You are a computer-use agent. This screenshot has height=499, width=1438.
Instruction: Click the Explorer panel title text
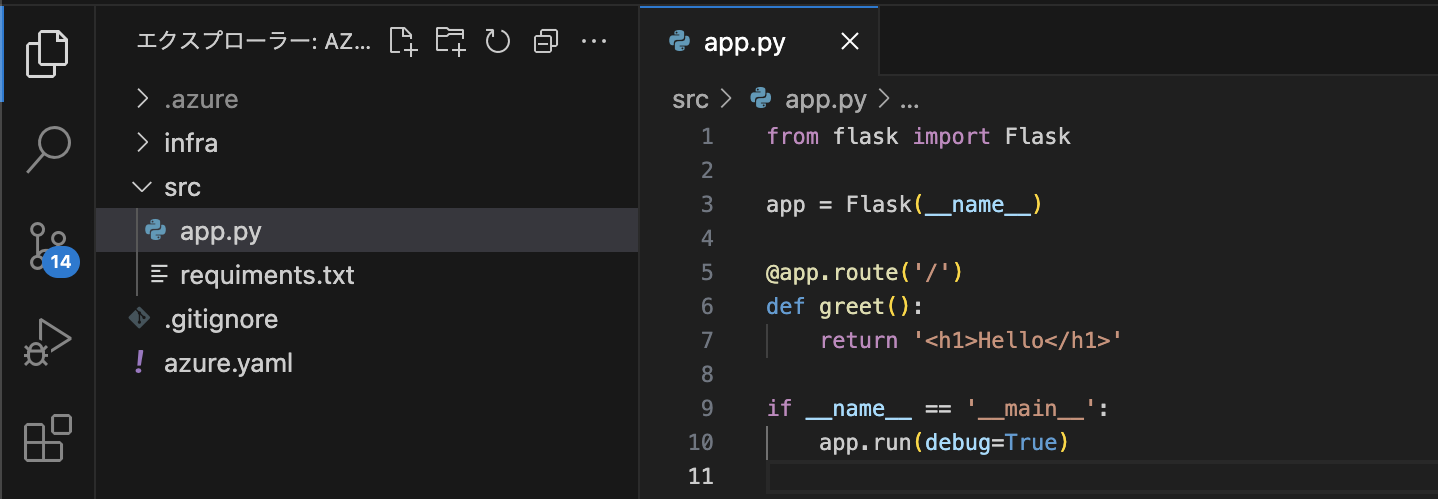coord(252,41)
